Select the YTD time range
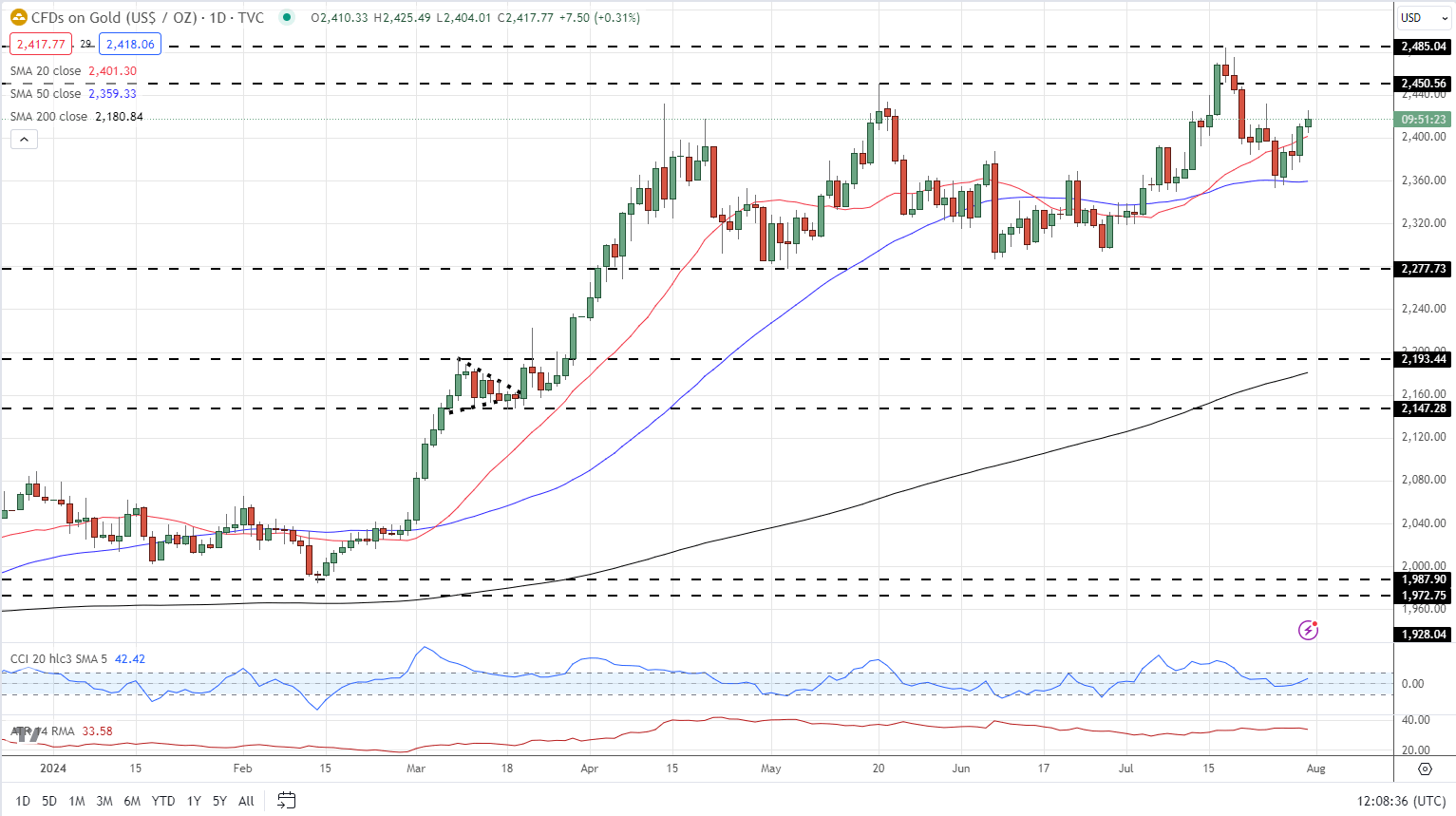 click(x=163, y=801)
